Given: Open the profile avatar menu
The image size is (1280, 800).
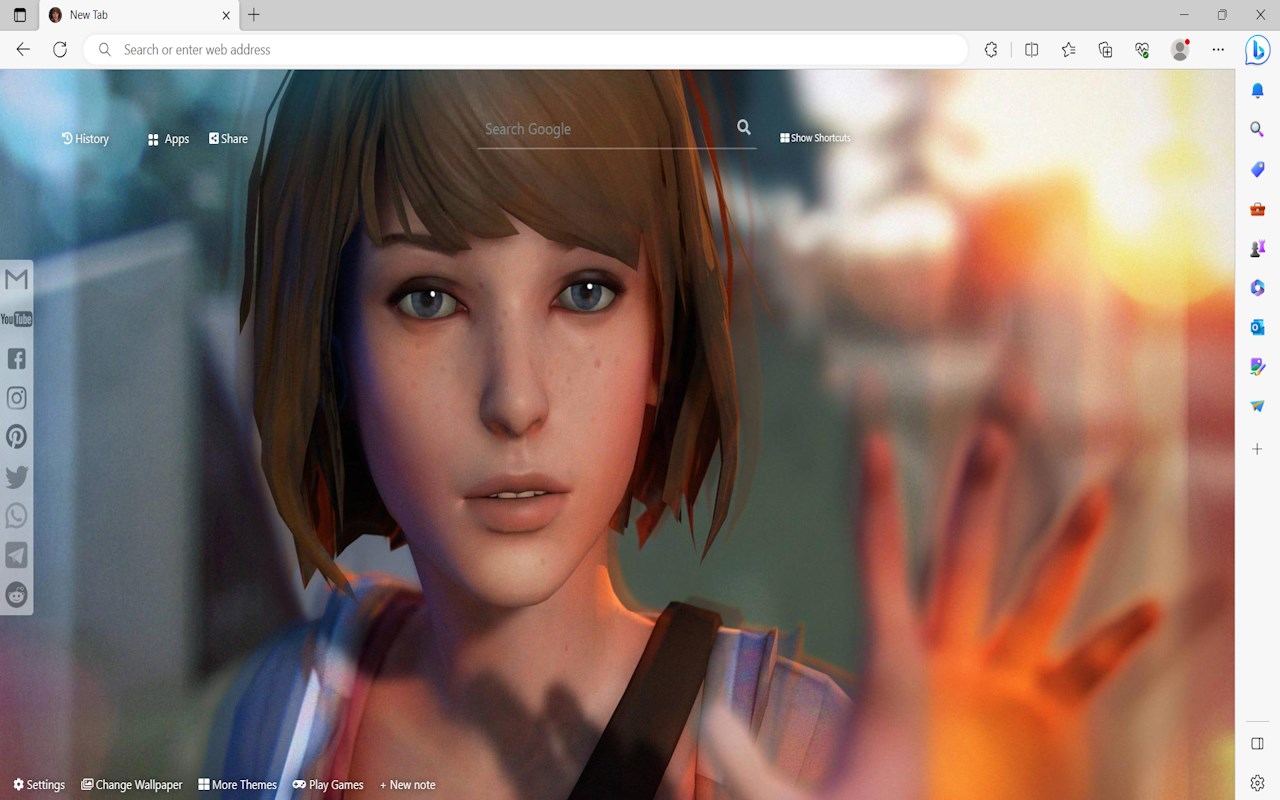Looking at the screenshot, I should click(x=1180, y=50).
